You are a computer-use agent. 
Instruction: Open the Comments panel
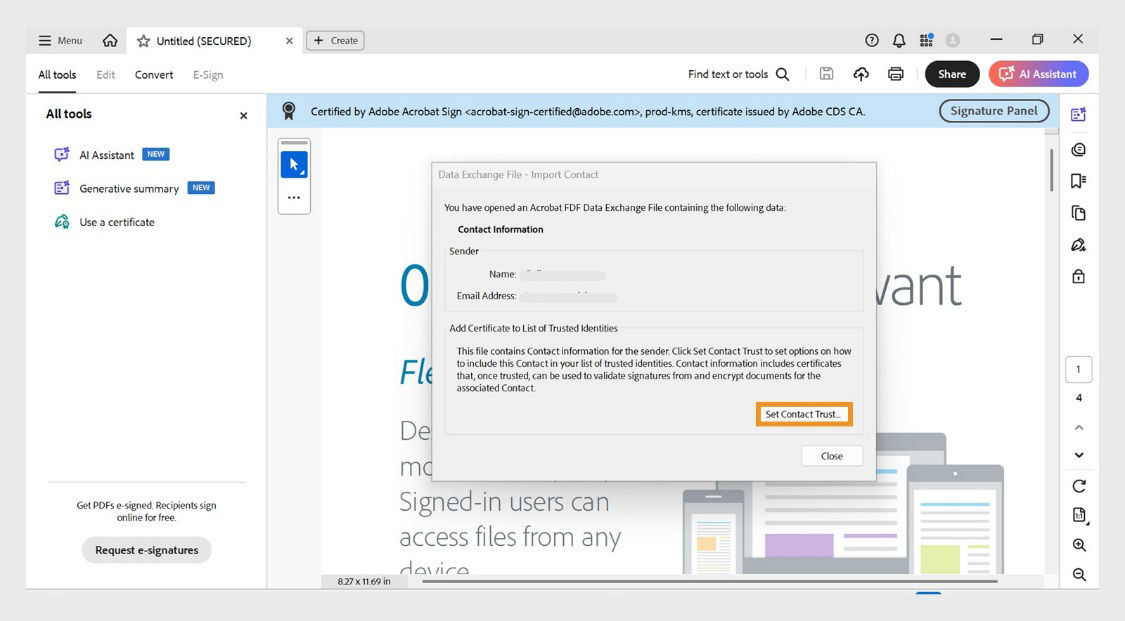click(1078, 149)
